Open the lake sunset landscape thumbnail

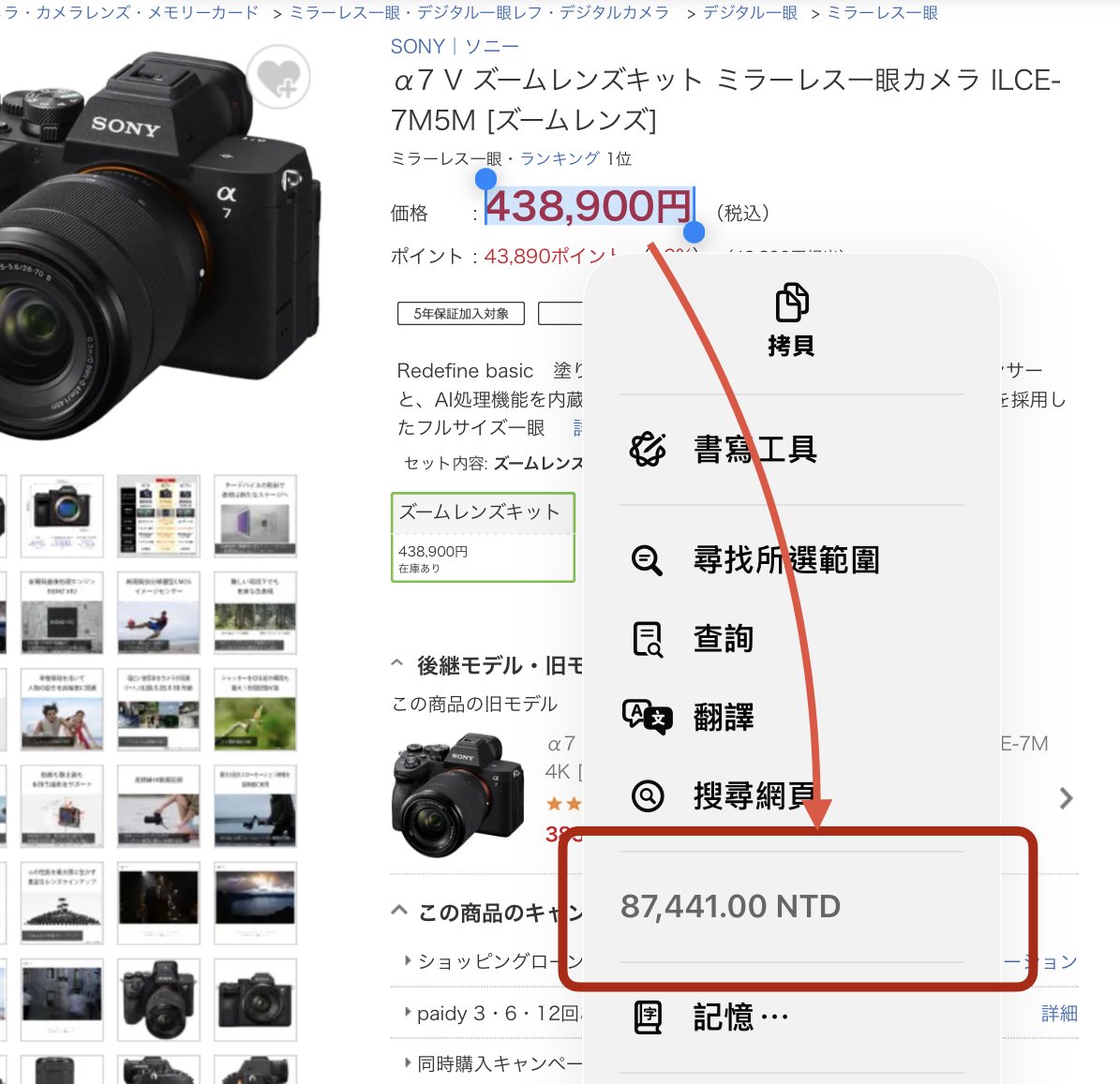click(255, 902)
